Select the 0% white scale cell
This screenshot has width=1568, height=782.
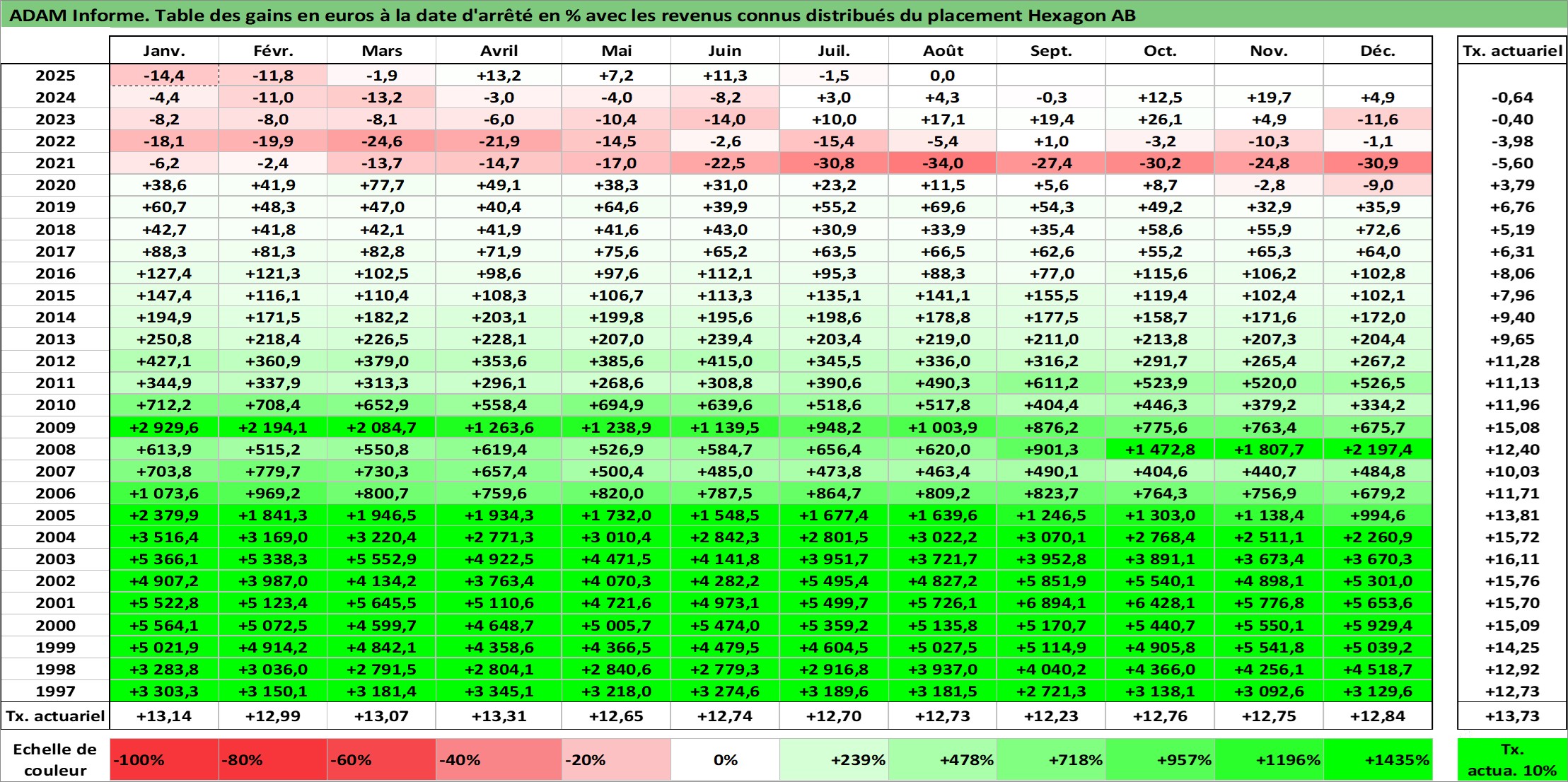[x=725, y=759]
